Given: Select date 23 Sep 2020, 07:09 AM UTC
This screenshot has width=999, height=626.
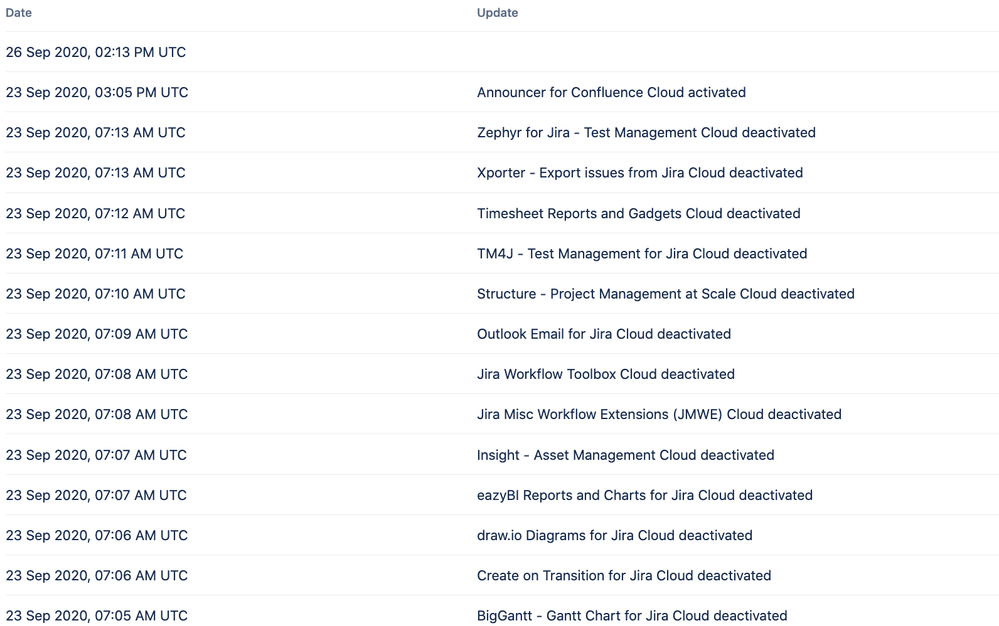Looking at the screenshot, I should (x=97, y=334).
